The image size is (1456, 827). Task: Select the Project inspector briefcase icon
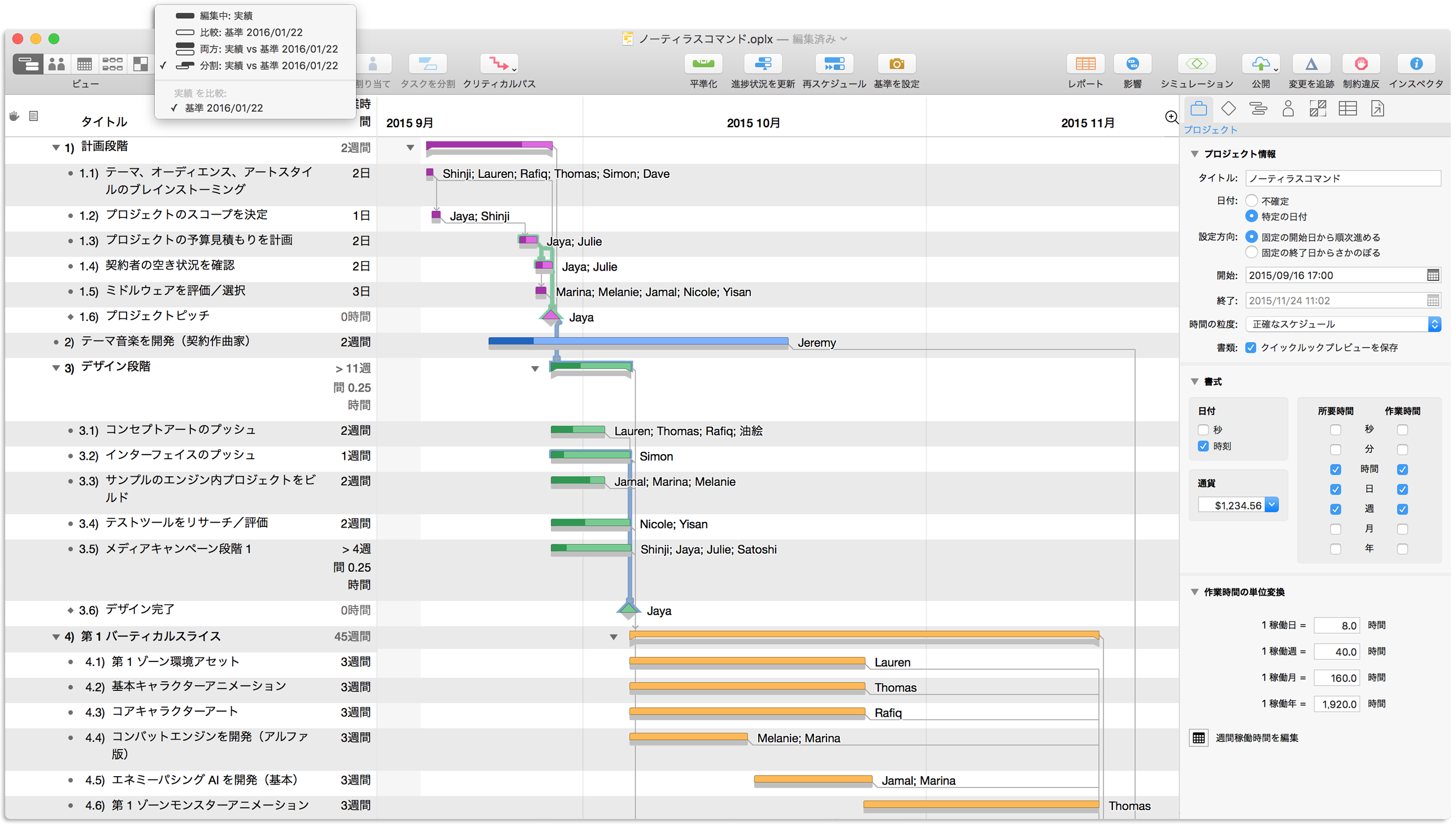point(1198,108)
